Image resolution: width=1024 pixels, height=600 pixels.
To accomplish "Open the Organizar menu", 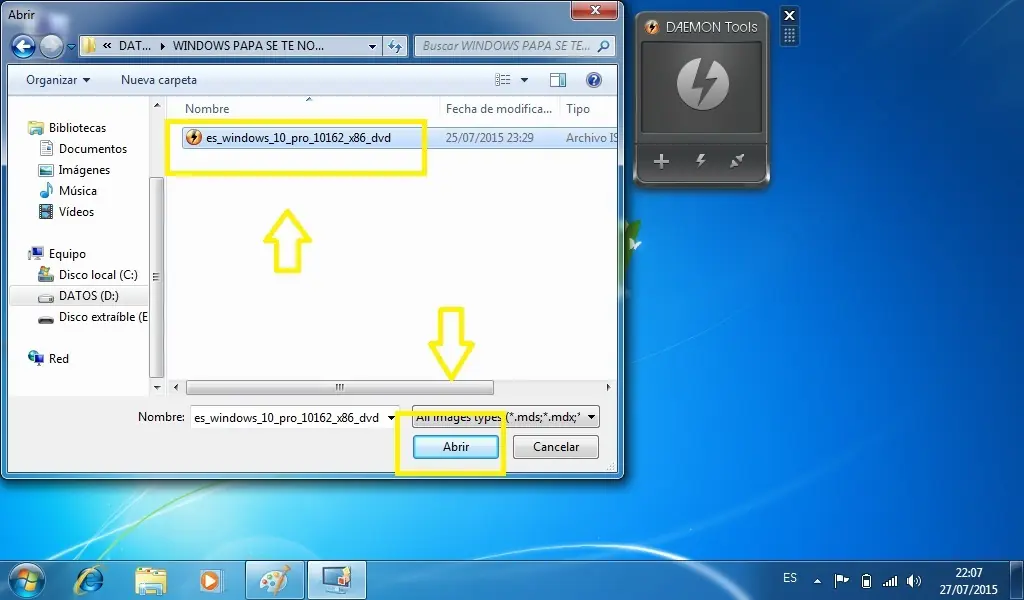I will pyautogui.click(x=58, y=80).
